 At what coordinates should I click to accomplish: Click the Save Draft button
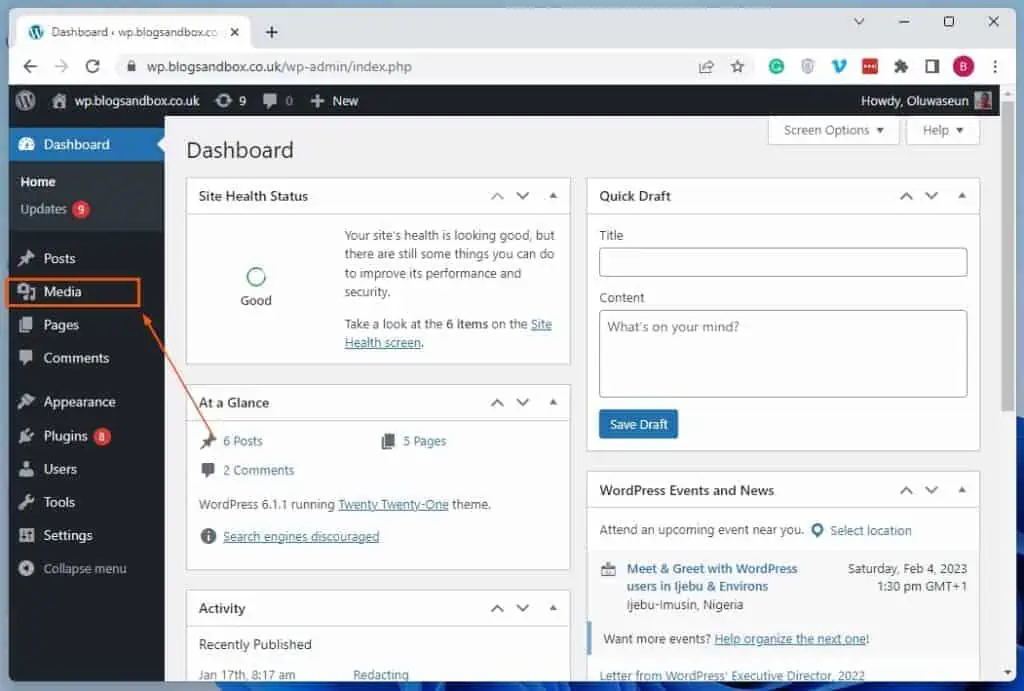[638, 424]
